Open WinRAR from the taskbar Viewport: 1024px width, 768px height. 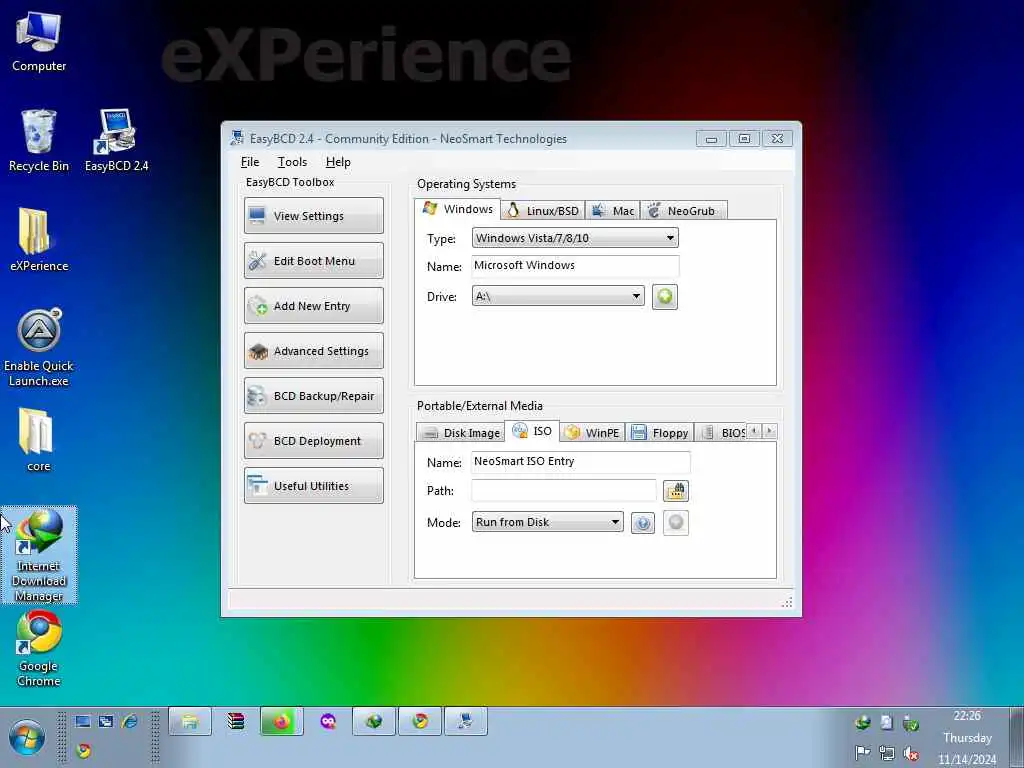(x=236, y=722)
